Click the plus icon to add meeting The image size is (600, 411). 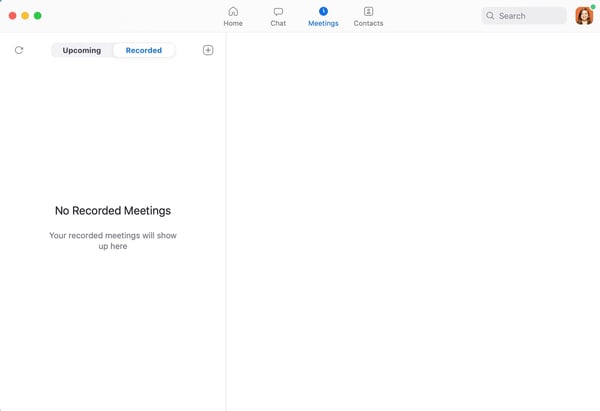[x=208, y=50]
